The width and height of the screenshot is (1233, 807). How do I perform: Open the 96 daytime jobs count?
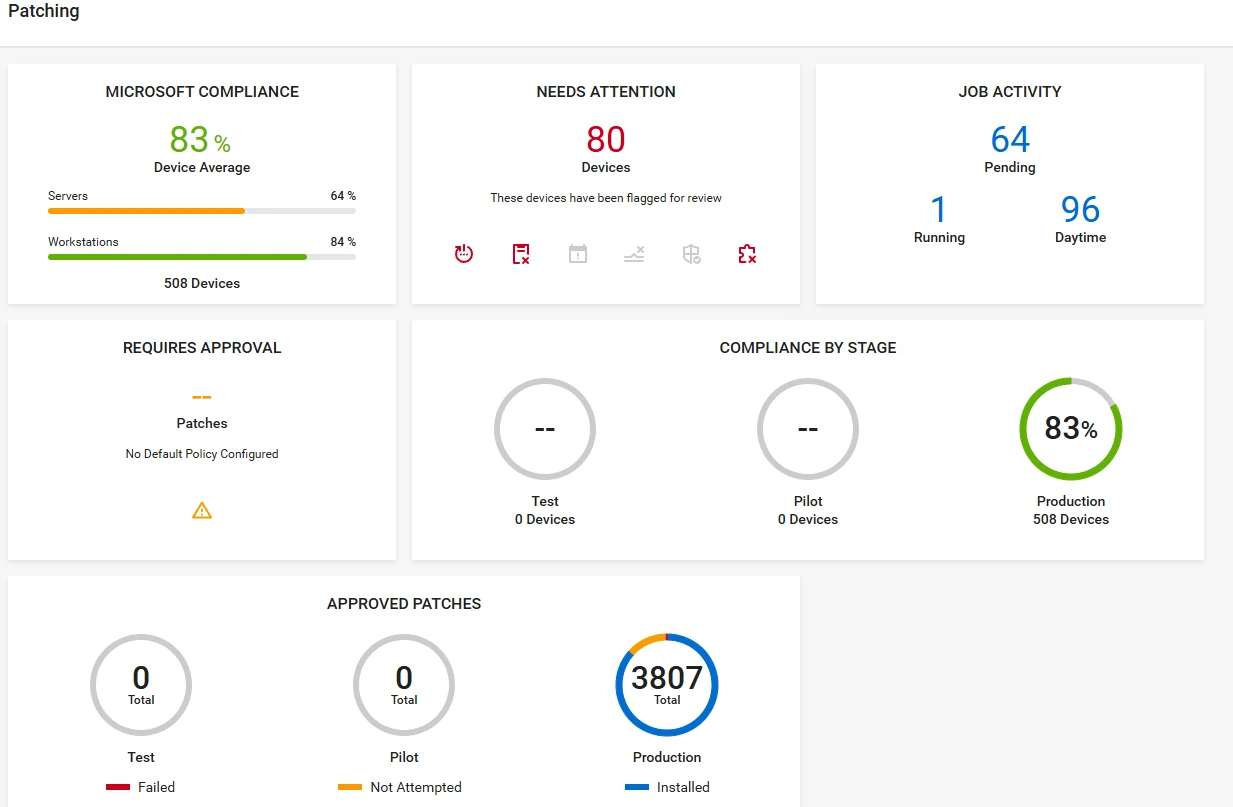coord(1080,210)
